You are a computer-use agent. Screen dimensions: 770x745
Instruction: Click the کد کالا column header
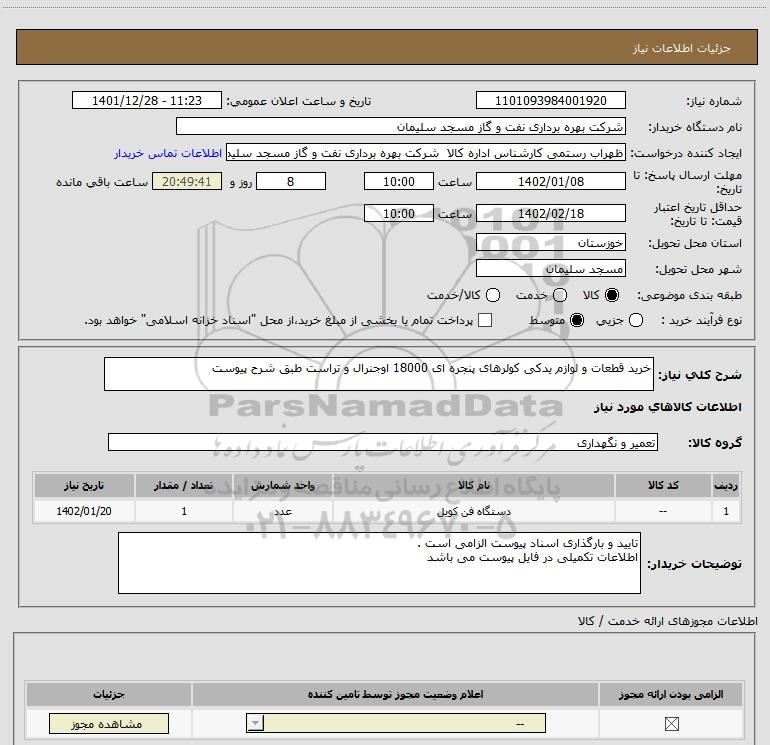point(663,485)
